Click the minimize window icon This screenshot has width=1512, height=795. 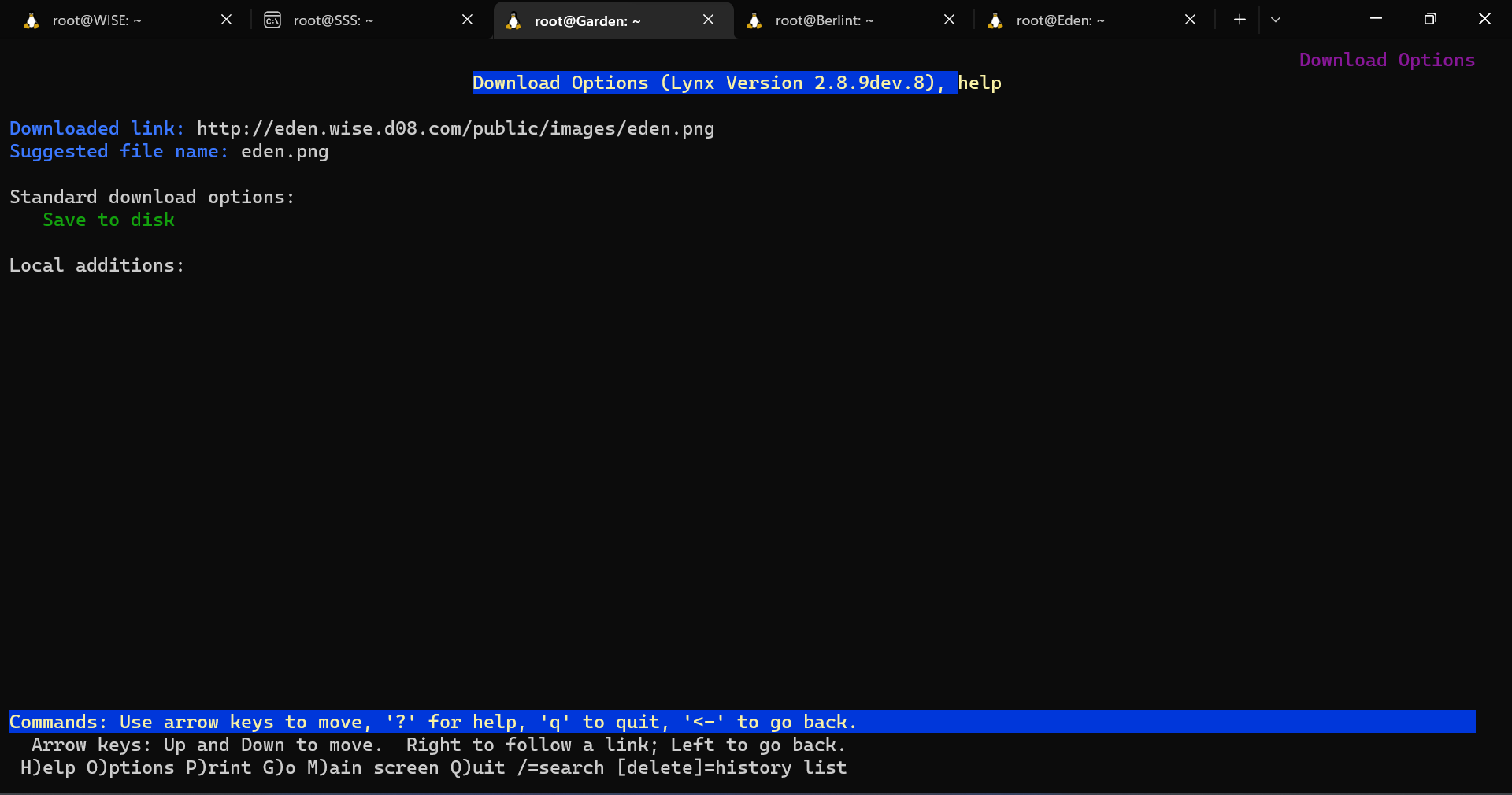[x=1376, y=19]
